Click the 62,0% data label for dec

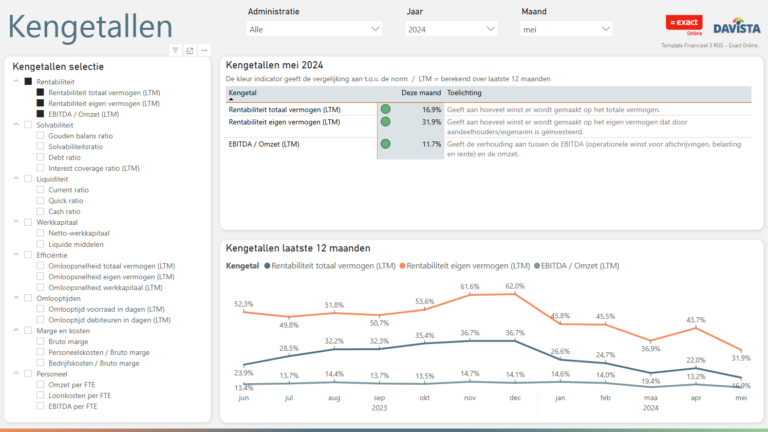515,286
